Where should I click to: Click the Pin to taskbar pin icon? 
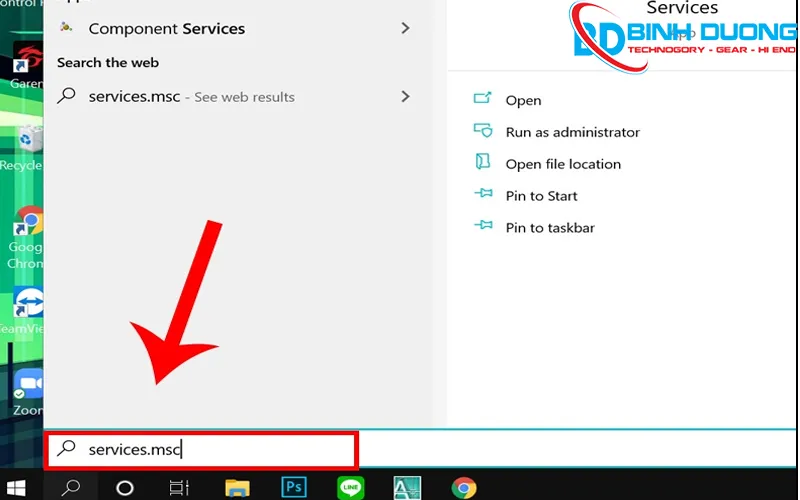click(x=483, y=224)
